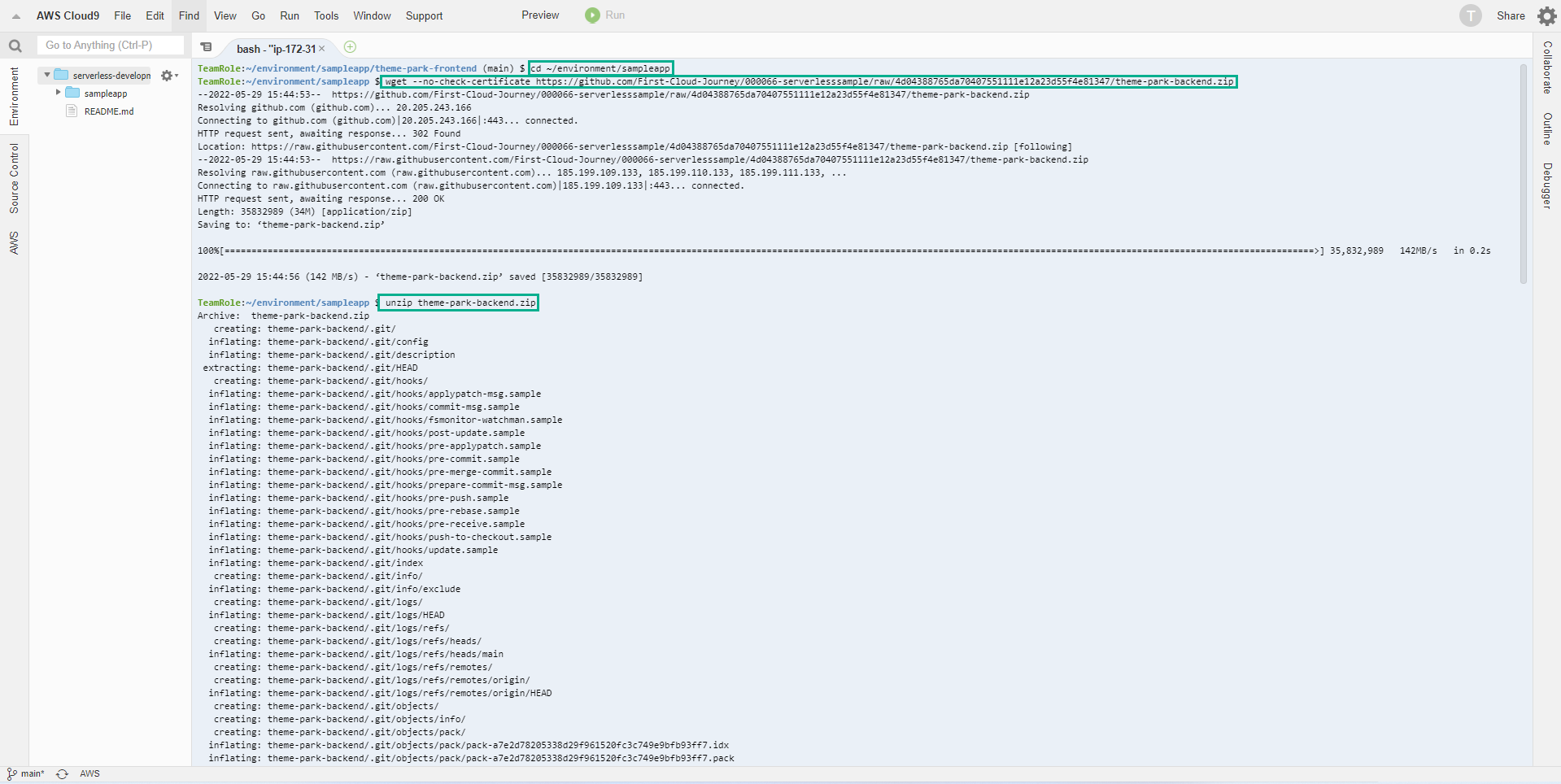This screenshot has width=1561, height=784.
Task: Click the 'HTTP request sent... 302 Found' line
Action: tap(329, 133)
